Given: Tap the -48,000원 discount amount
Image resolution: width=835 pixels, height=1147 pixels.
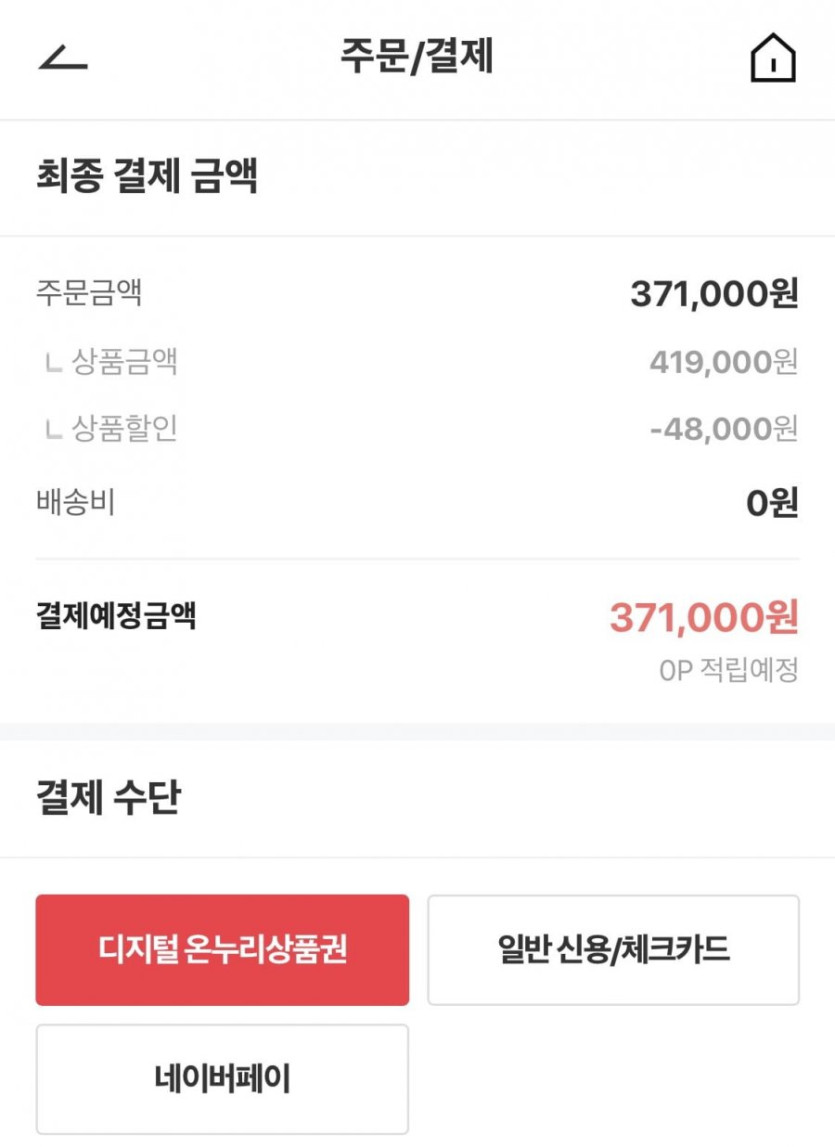Looking at the screenshot, I should 723,429.
